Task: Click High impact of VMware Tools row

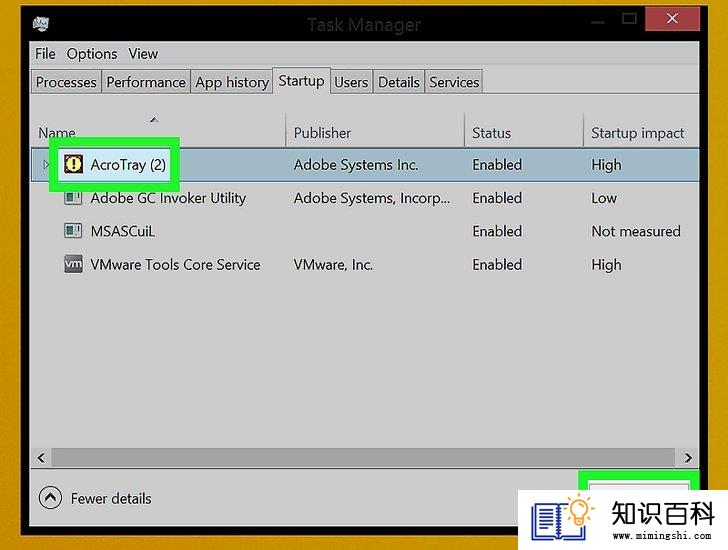Action: (x=606, y=265)
